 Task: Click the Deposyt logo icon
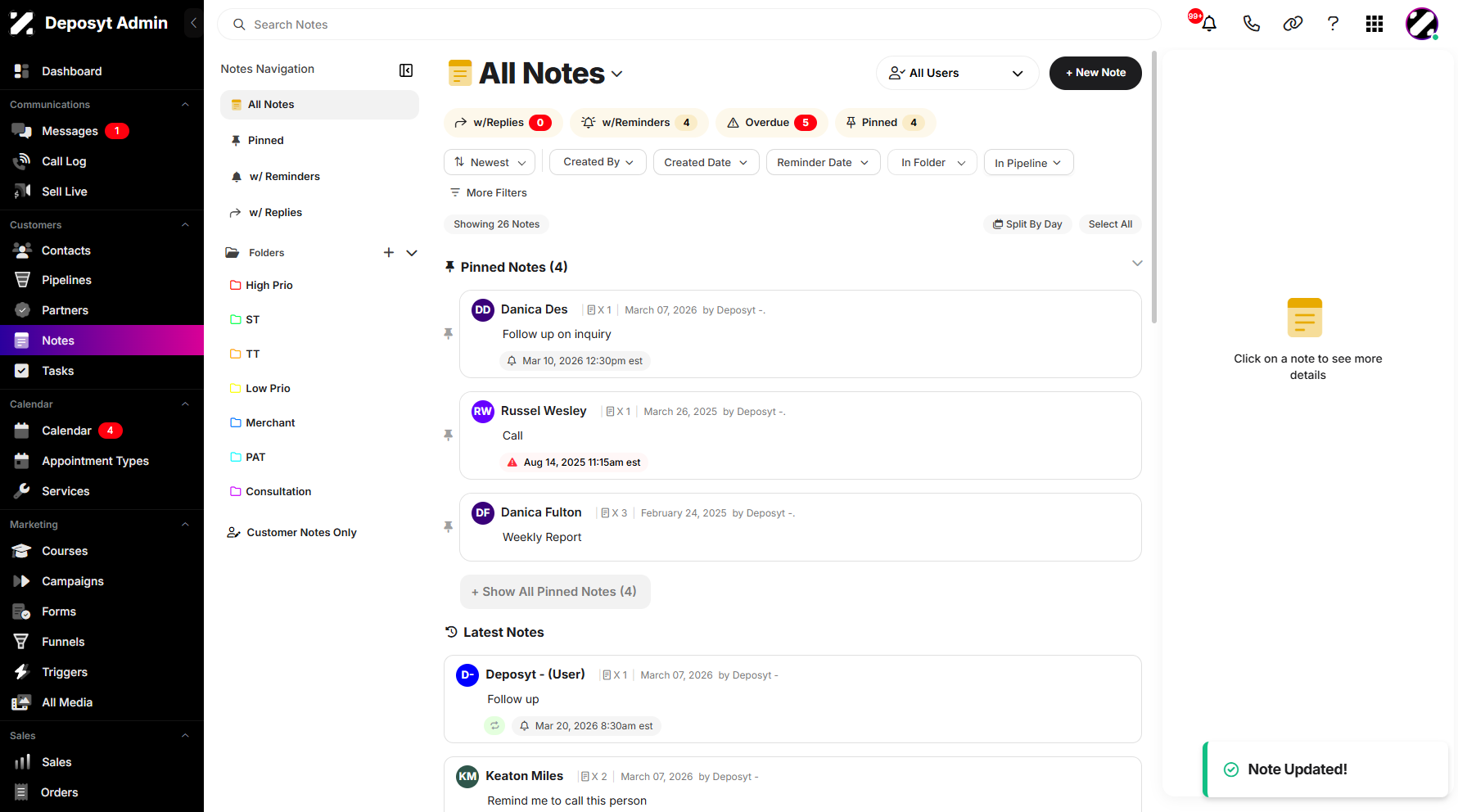coord(22,23)
